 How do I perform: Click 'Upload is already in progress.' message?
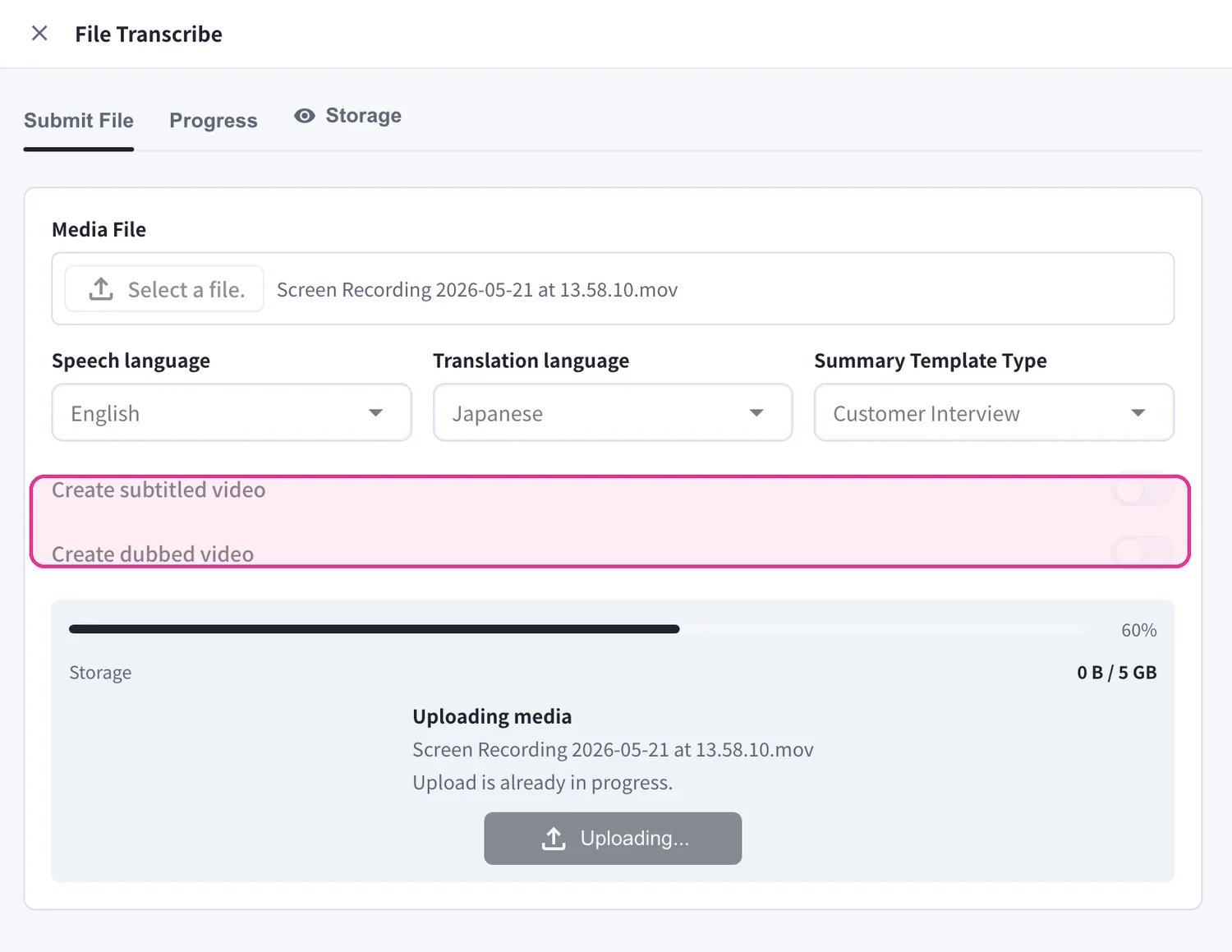pyautogui.click(x=543, y=783)
